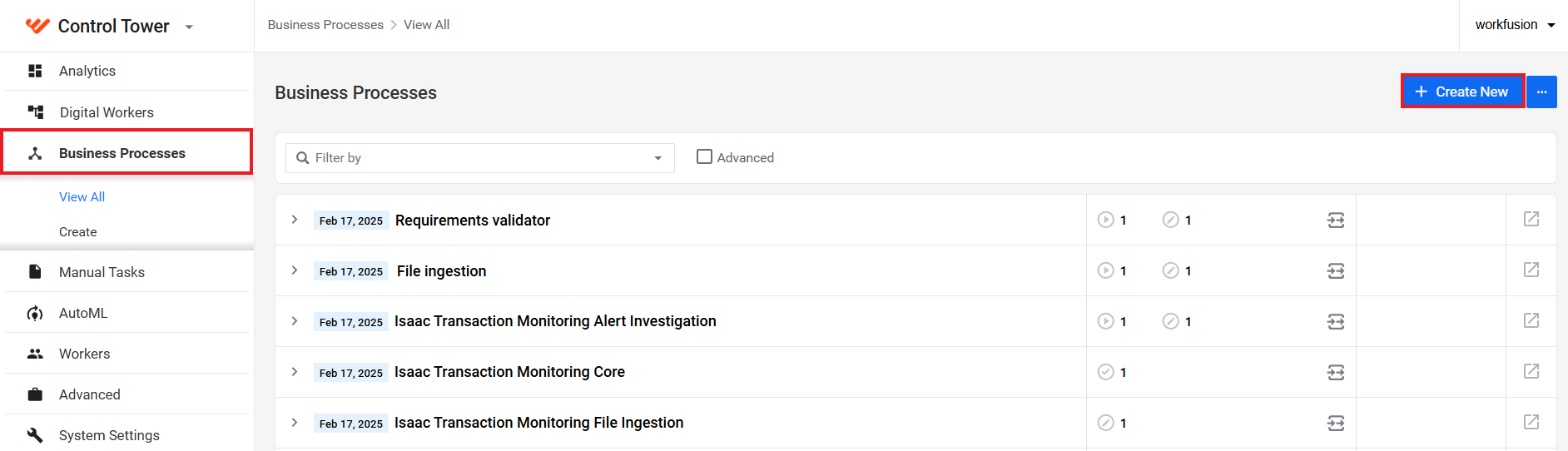Viewport: 1568px width, 451px height.
Task: Open Isaac Transaction Monitoring Core external icon
Action: point(1531,371)
